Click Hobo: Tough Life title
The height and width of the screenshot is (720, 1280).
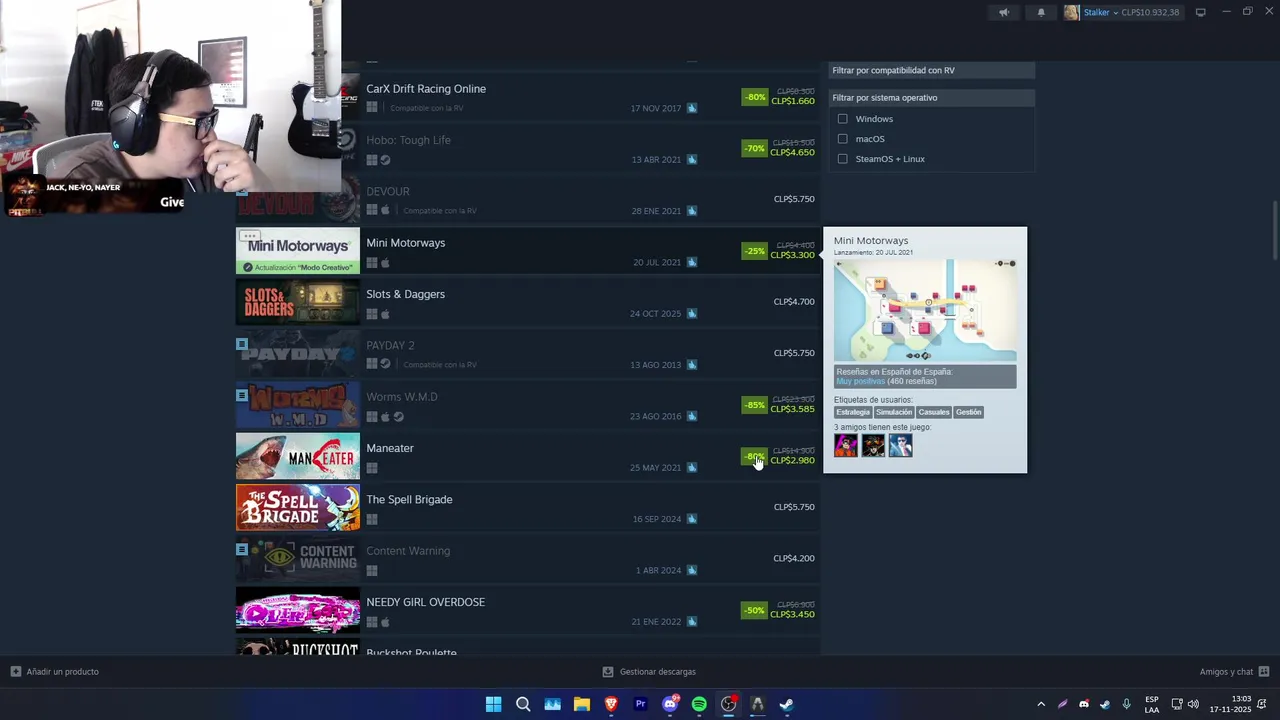(x=408, y=140)
